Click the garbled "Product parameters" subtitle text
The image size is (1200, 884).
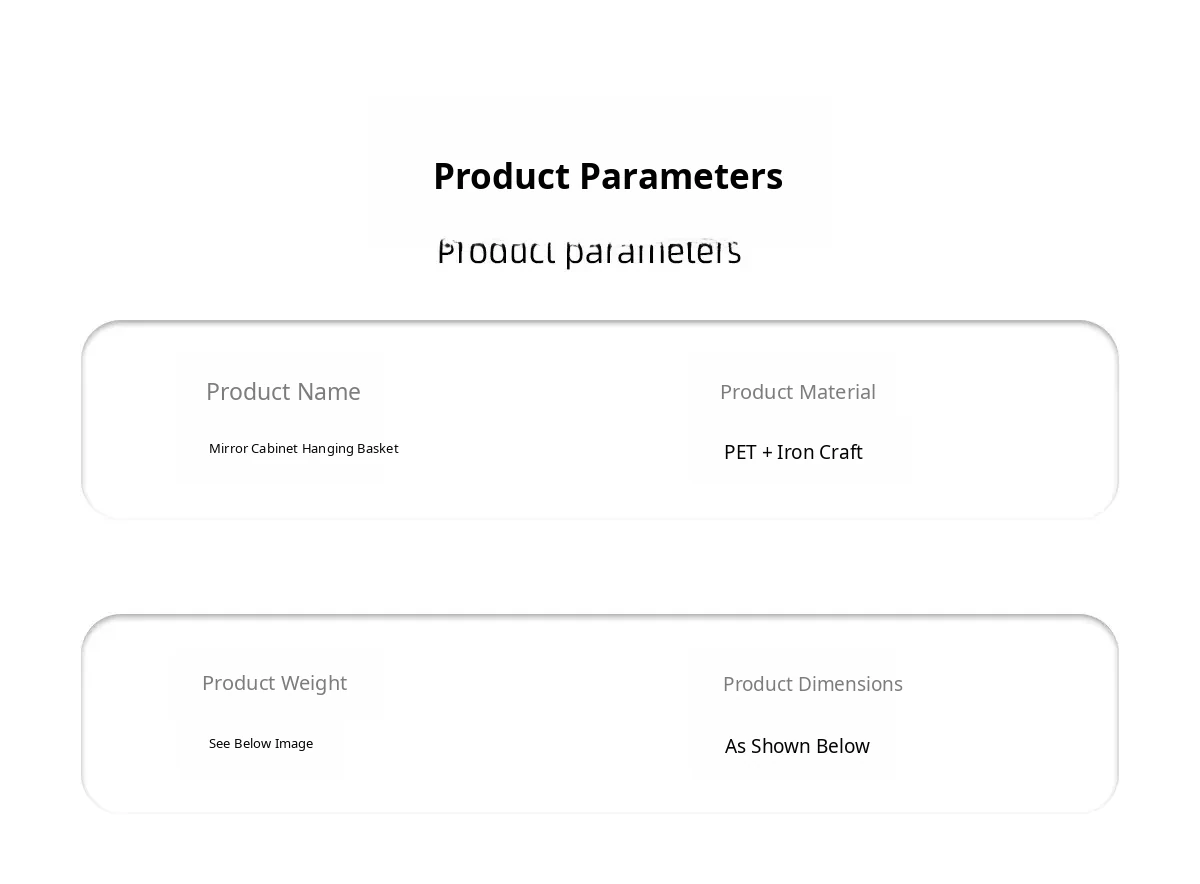coord(589,252)
